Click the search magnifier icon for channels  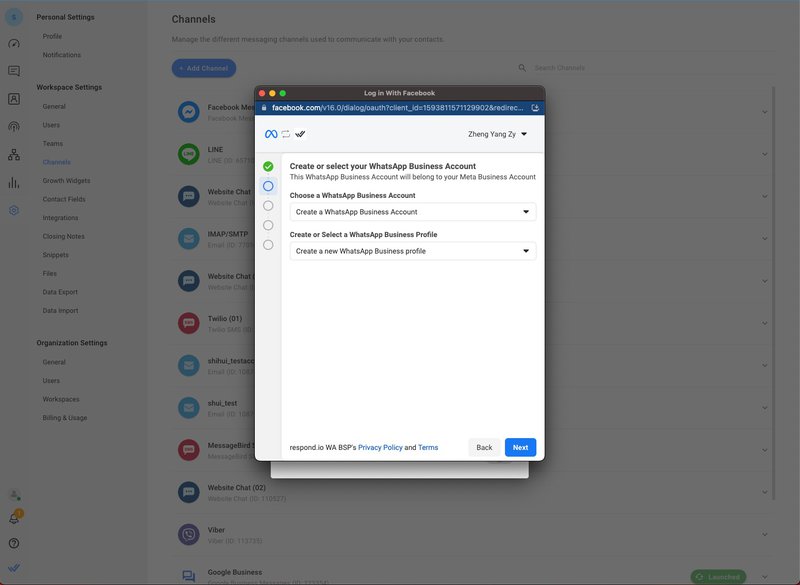[x=522, y=68]
